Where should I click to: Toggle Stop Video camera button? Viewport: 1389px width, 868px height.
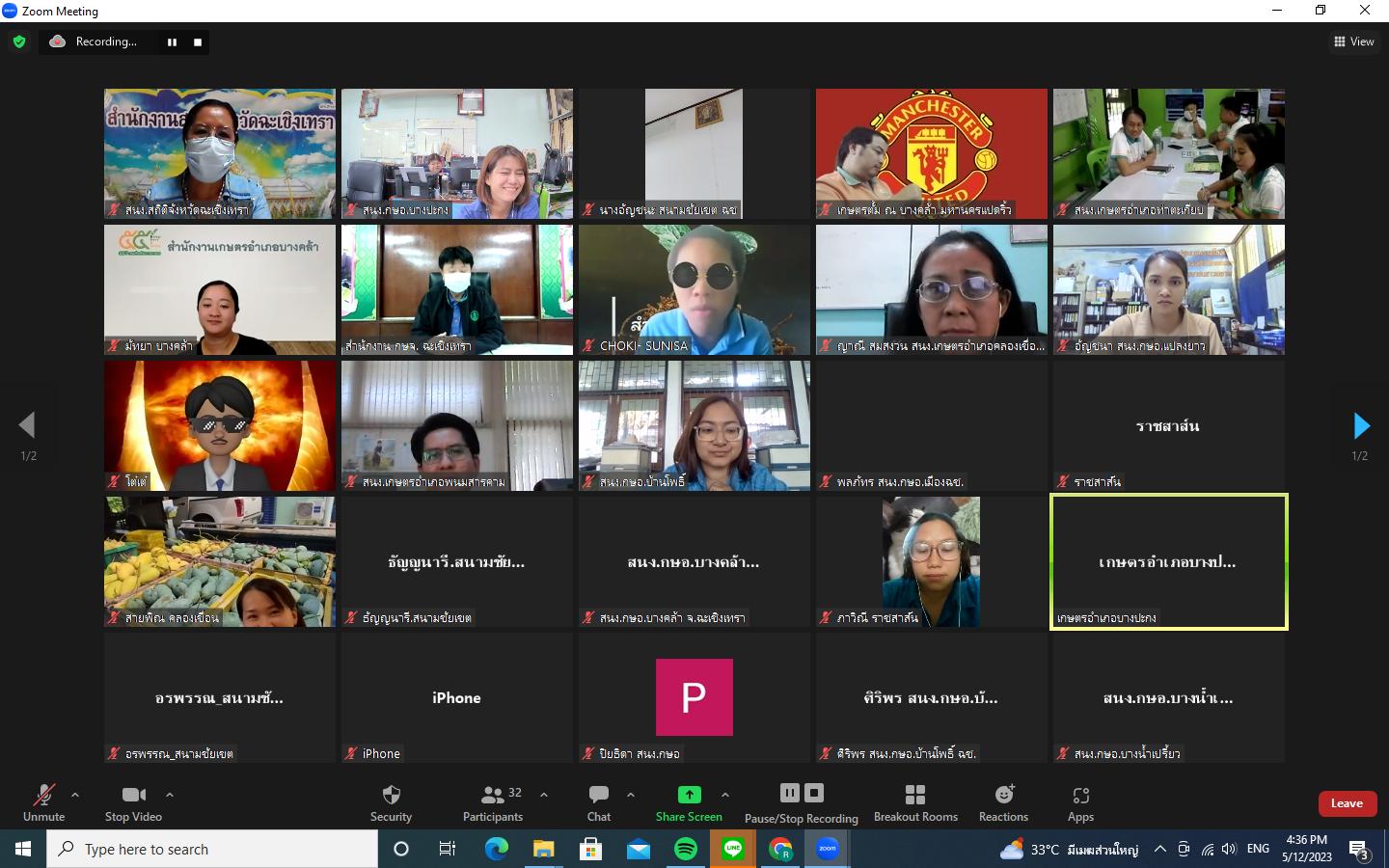point(133,796)
